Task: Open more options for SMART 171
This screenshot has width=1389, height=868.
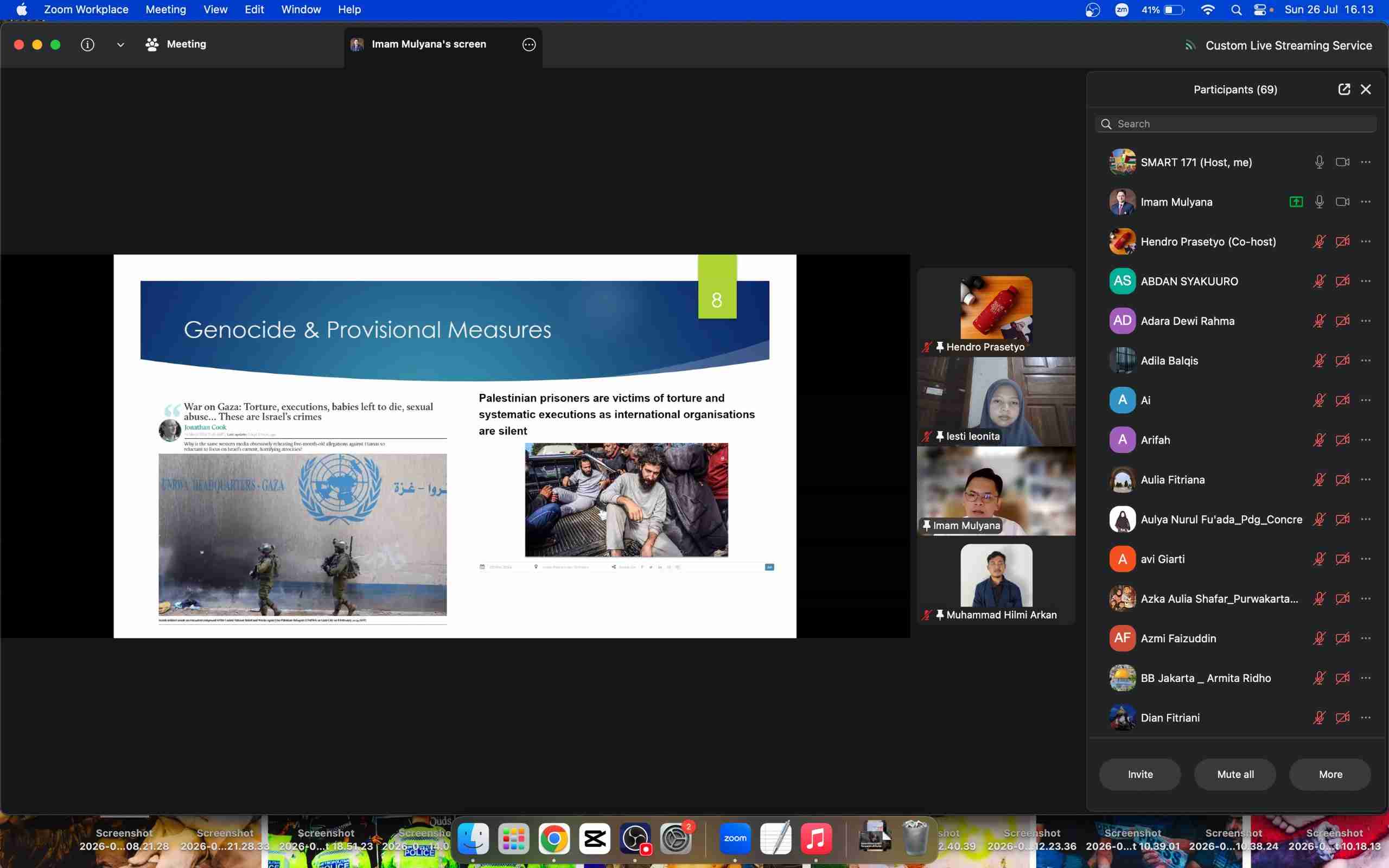Action: [x=1366, y=162]
